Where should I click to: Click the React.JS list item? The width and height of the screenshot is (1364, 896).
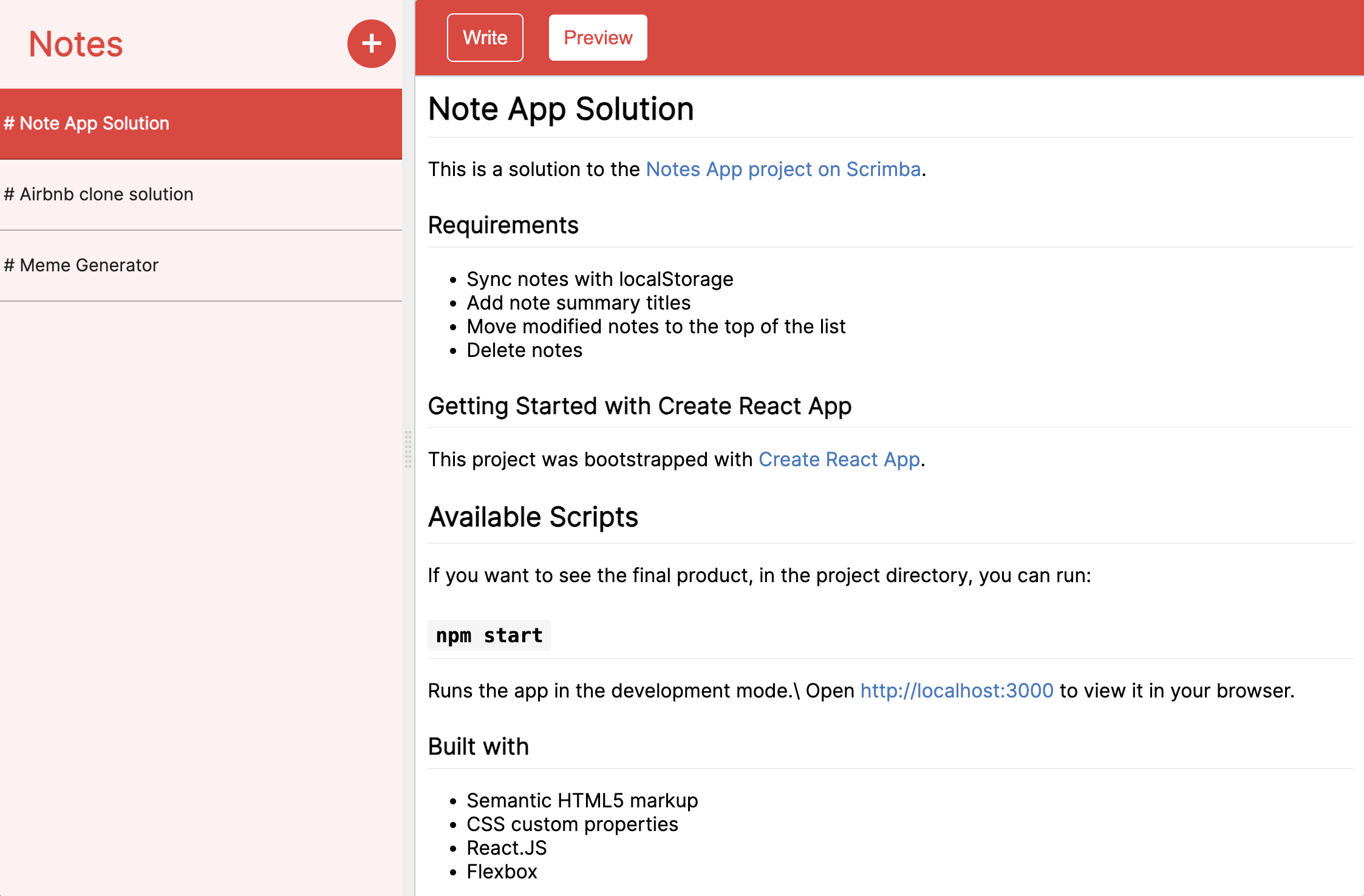click(x=506, y=848)
